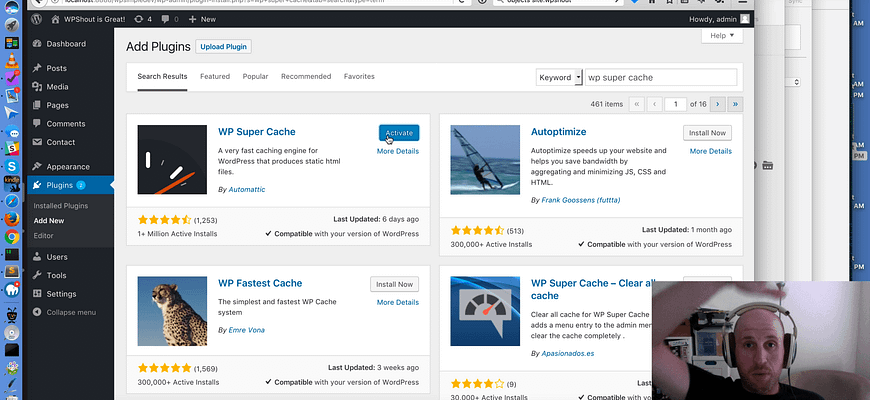Switch to the Featured plugins tab
The height and width of the screenshot is (400, 870).
pyautogui.click(x=215, y=77)
